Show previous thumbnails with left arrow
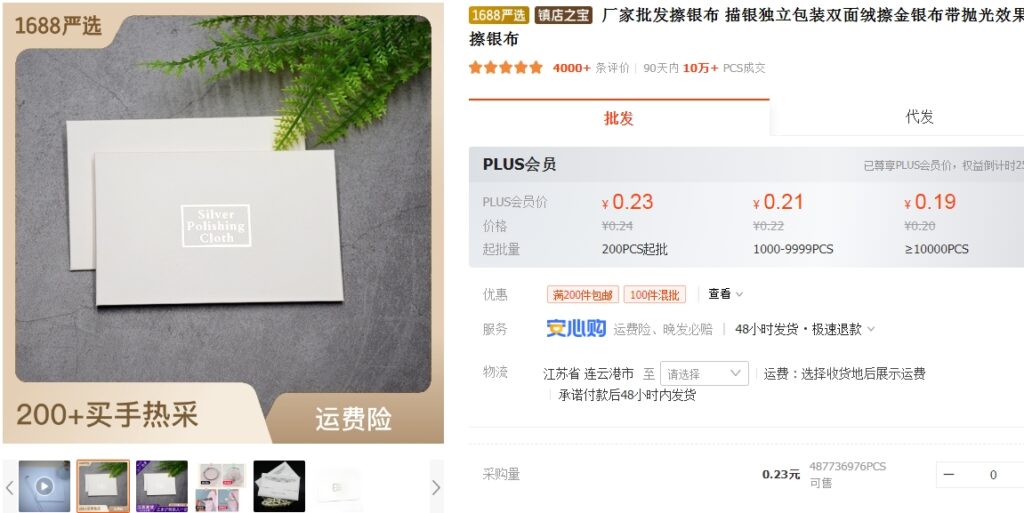The image size is (1024, 513). (x=9, y=487)
